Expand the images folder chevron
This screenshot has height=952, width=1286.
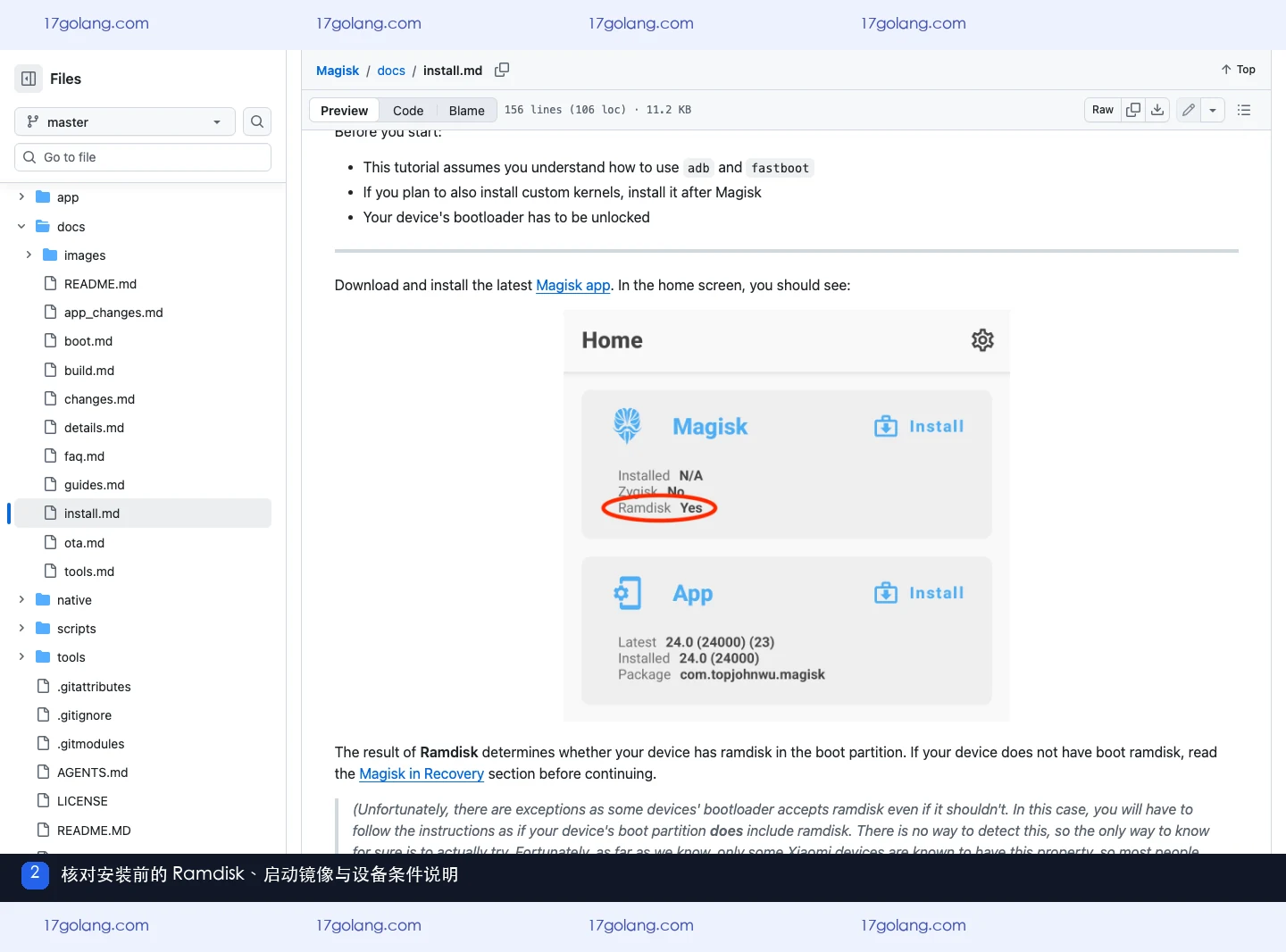point(29,255)
